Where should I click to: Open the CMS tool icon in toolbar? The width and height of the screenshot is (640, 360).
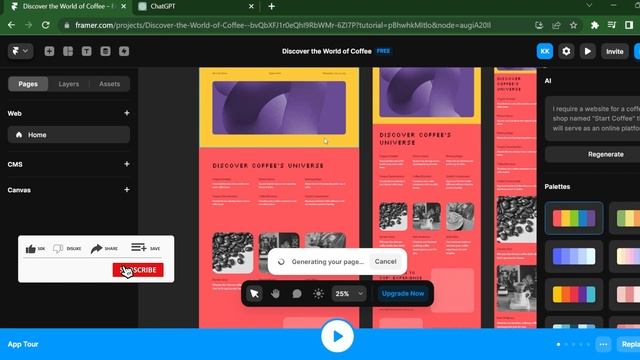click(x=105, y=51)
